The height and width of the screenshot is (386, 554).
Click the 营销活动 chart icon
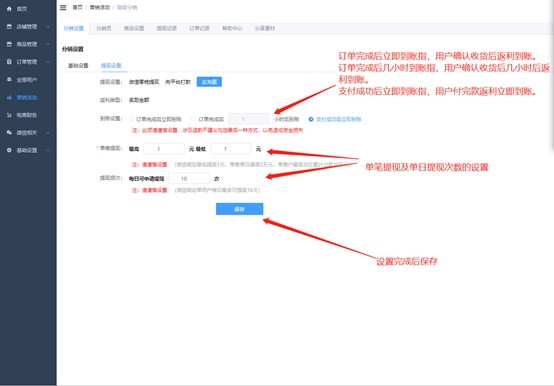(x=9, y=97)
